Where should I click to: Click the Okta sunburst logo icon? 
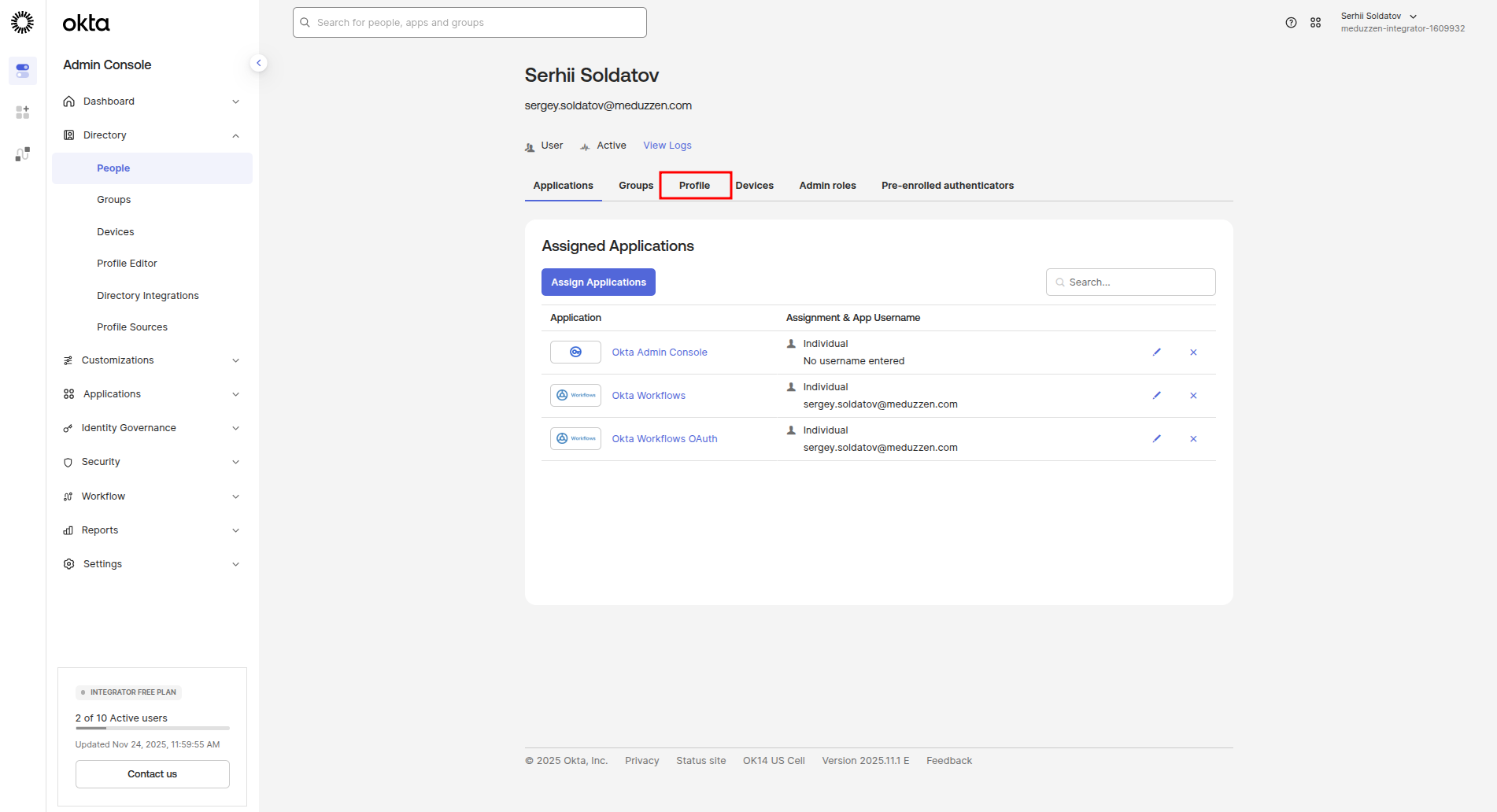[x=23, y=22]
